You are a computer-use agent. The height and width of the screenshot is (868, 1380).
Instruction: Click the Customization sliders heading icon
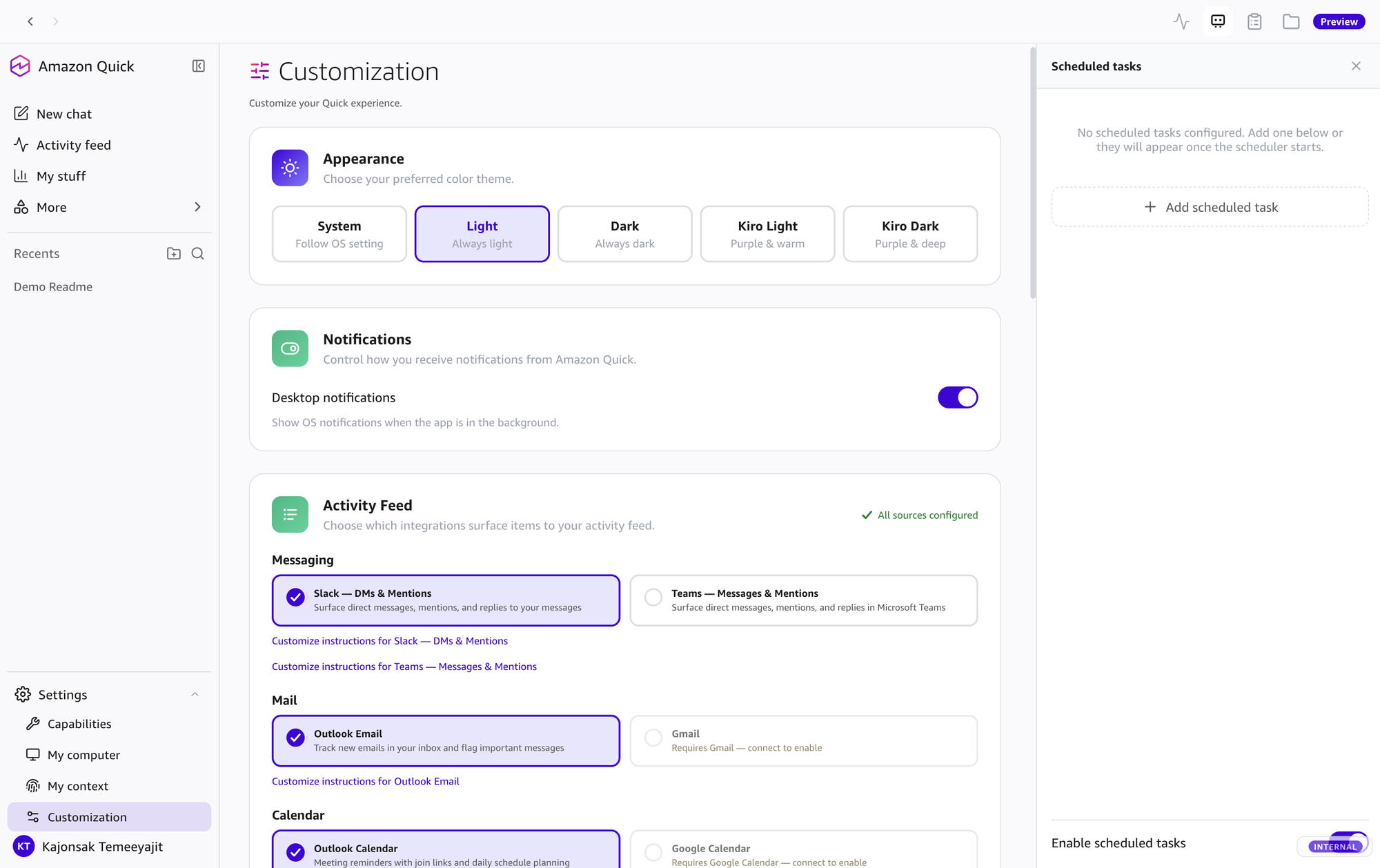pyautogui.click(x=259, y=71)
